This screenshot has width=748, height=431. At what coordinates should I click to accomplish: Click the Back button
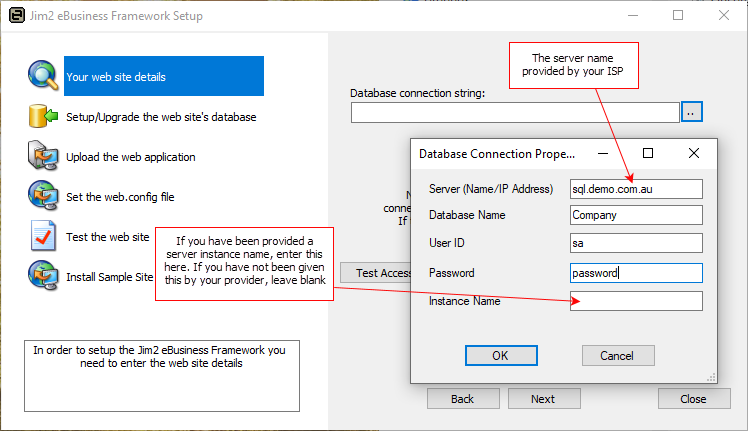[x=463, y=398]
